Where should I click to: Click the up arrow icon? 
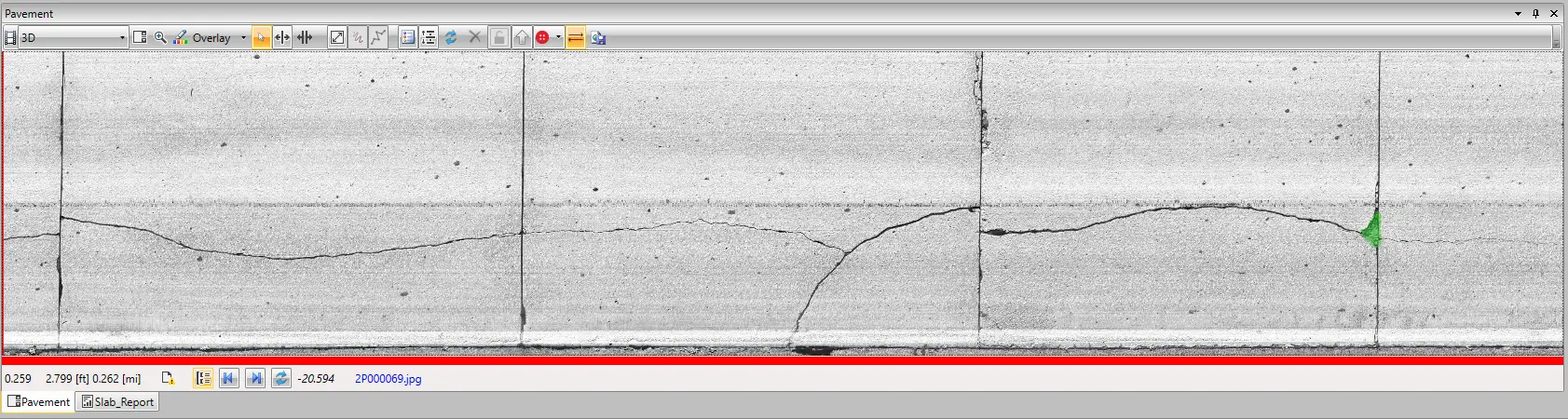pyautogui.click(x=522, y=37)
